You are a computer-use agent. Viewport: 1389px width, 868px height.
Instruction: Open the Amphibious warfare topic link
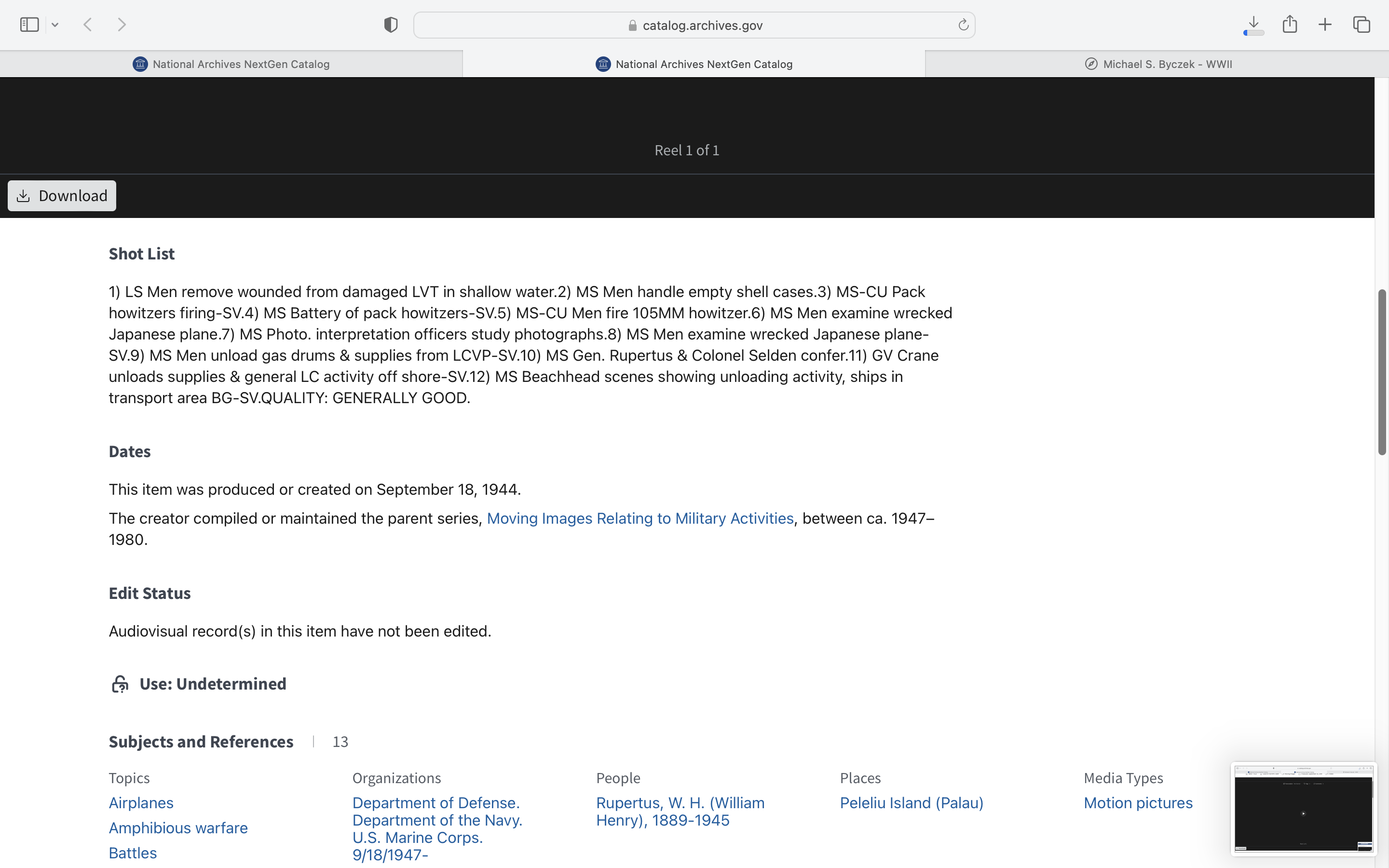[x=178, y=828]
